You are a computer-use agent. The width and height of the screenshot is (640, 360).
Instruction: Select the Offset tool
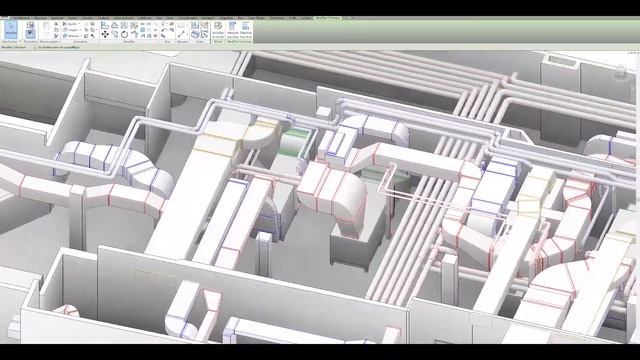point(115,25)
